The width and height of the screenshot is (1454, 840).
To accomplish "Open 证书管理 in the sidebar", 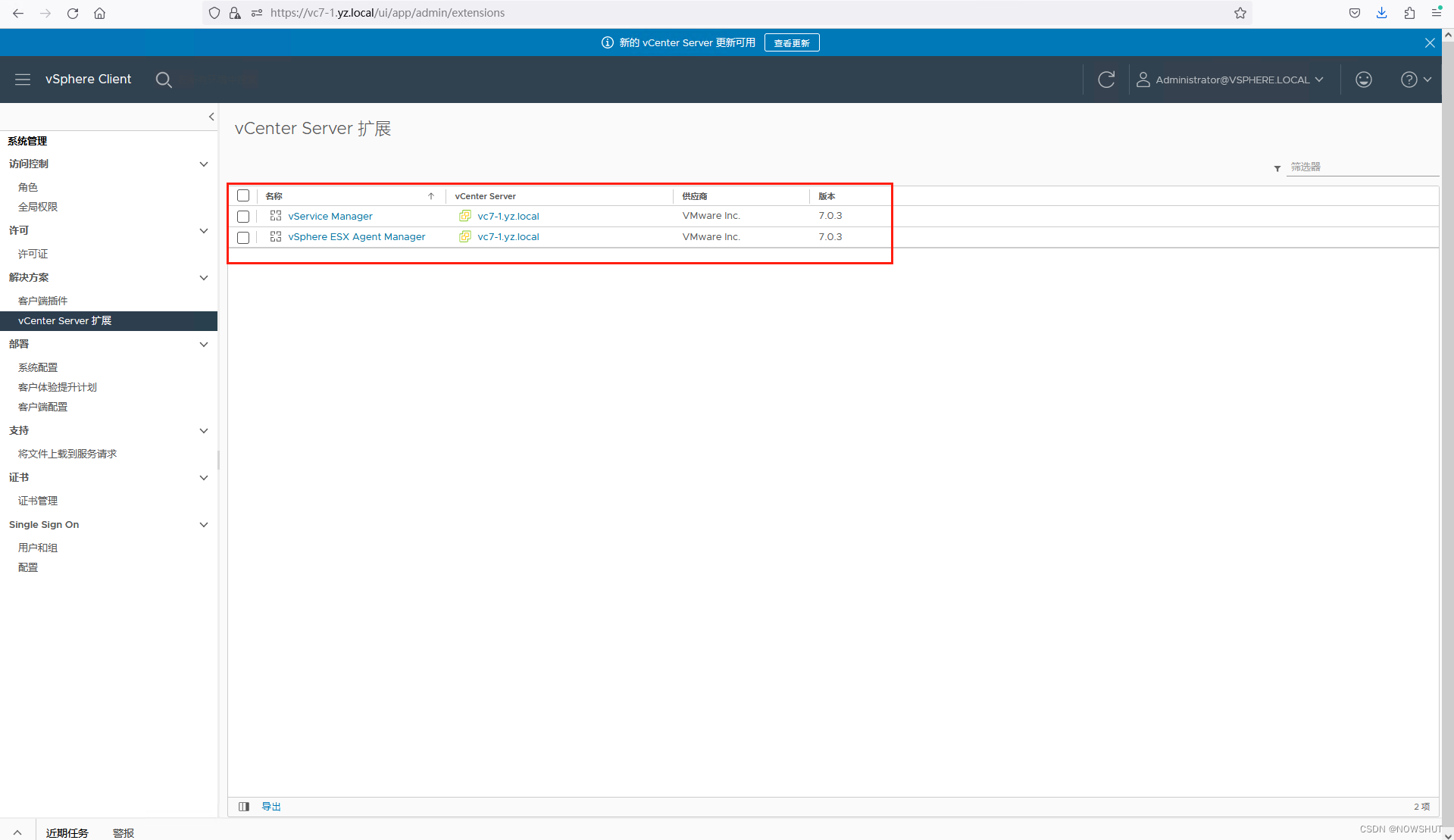I will (x=38, y=501).
